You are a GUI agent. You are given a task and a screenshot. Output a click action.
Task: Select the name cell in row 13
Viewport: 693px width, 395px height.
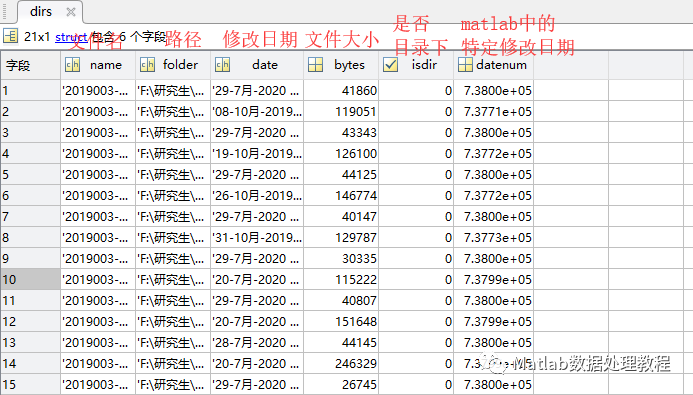tap(98, 342)
